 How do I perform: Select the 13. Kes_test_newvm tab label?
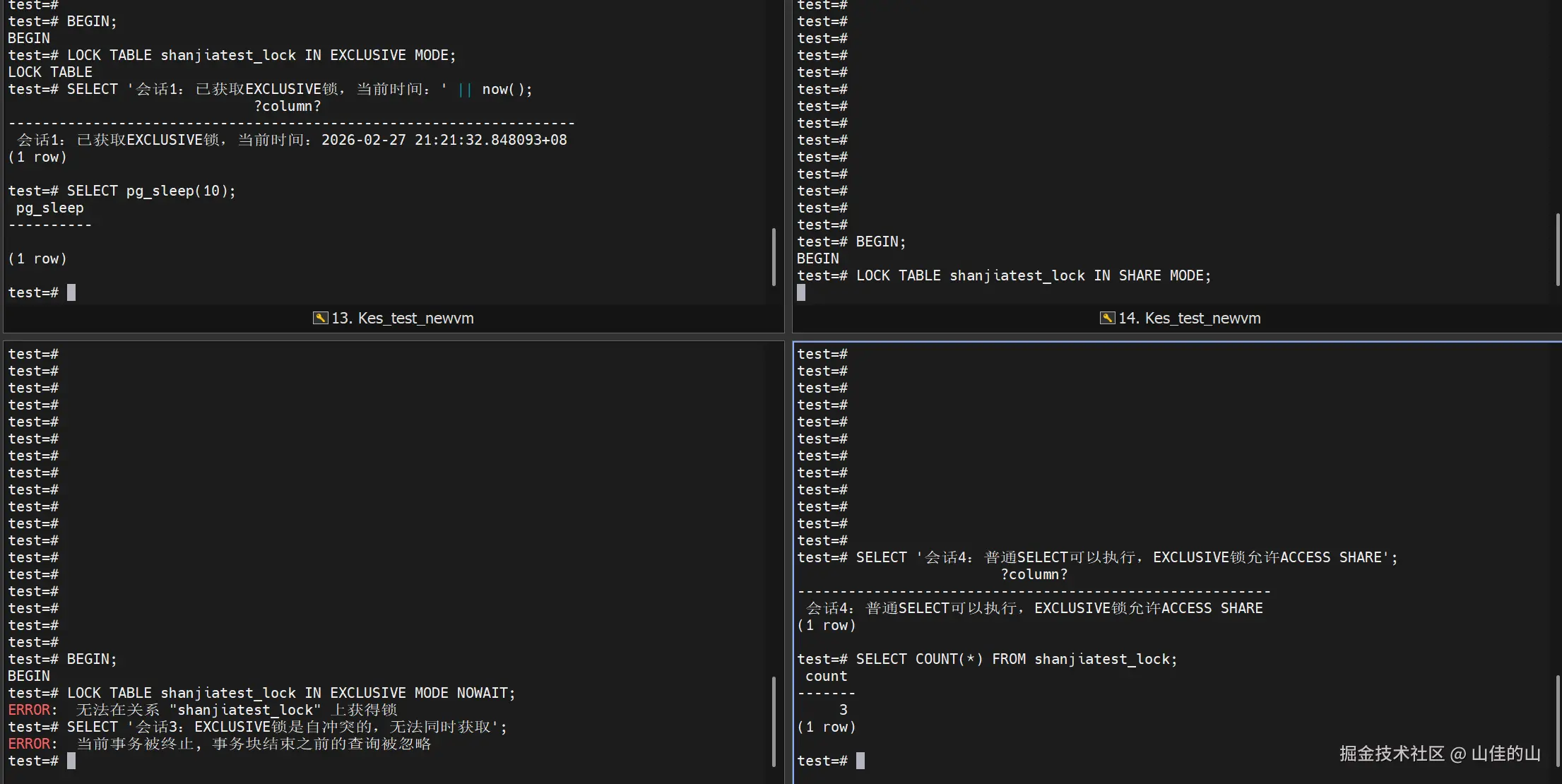(x=403, y=318)
